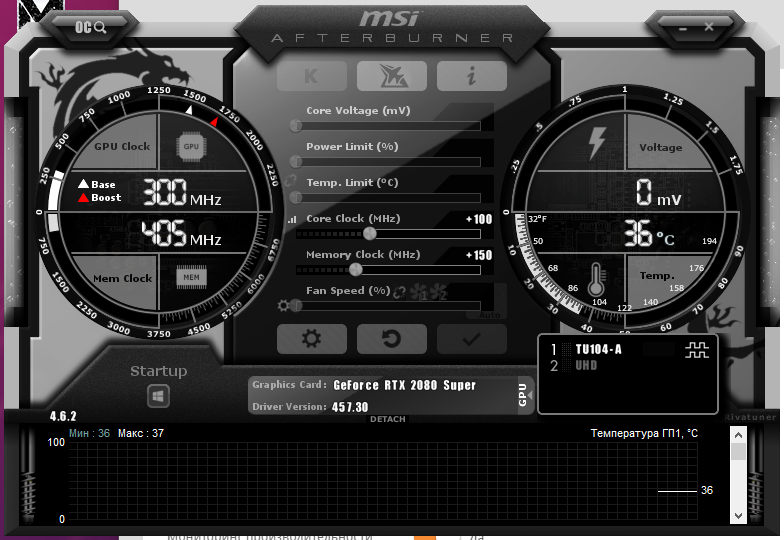The width and height of the screenshot is (784, 540).
Task: Select fan 2 icon
Action: pyautogui.click(x=438, y=292)
